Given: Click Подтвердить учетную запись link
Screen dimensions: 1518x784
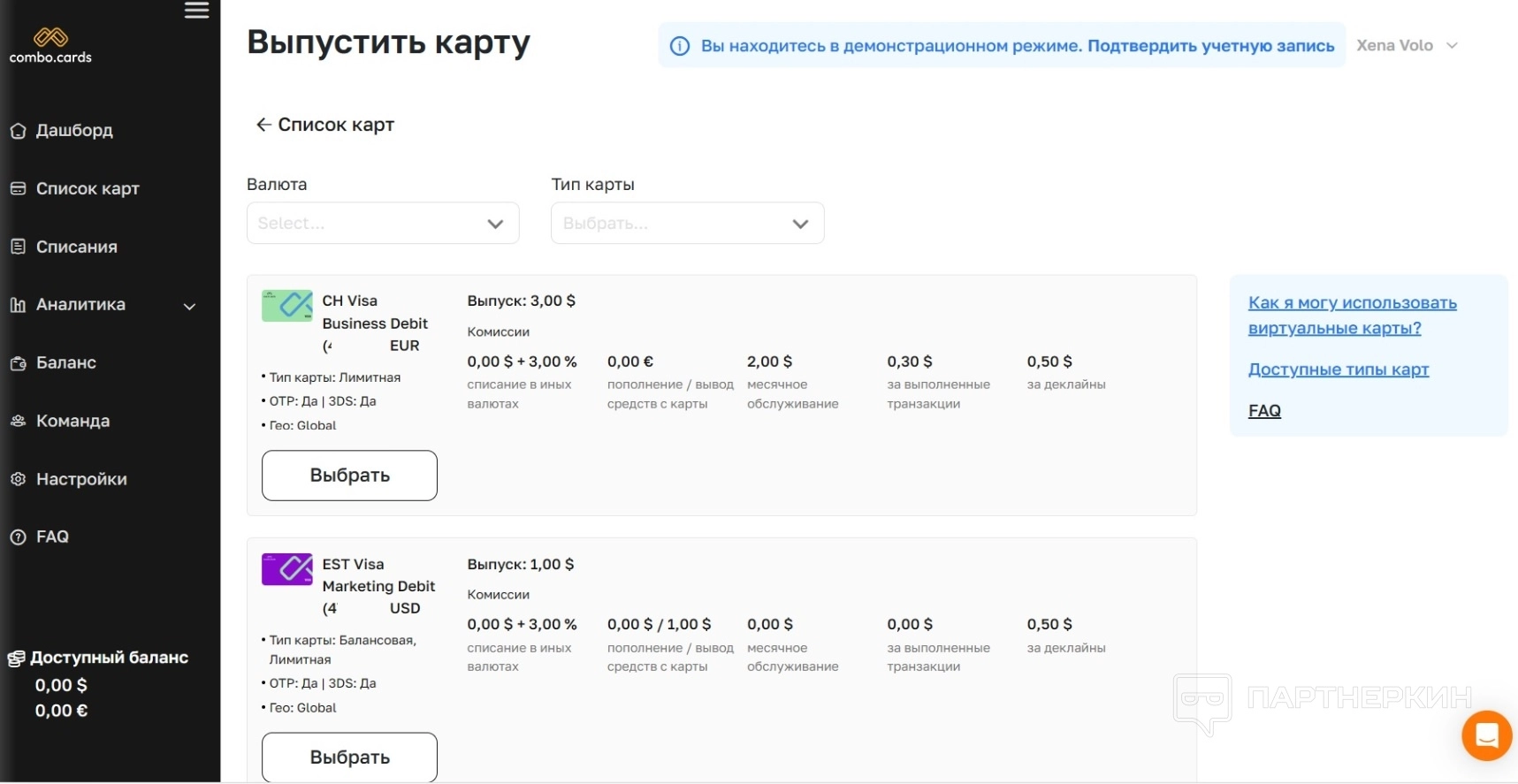Looking at the screenshot, I should click(1210, 46).
